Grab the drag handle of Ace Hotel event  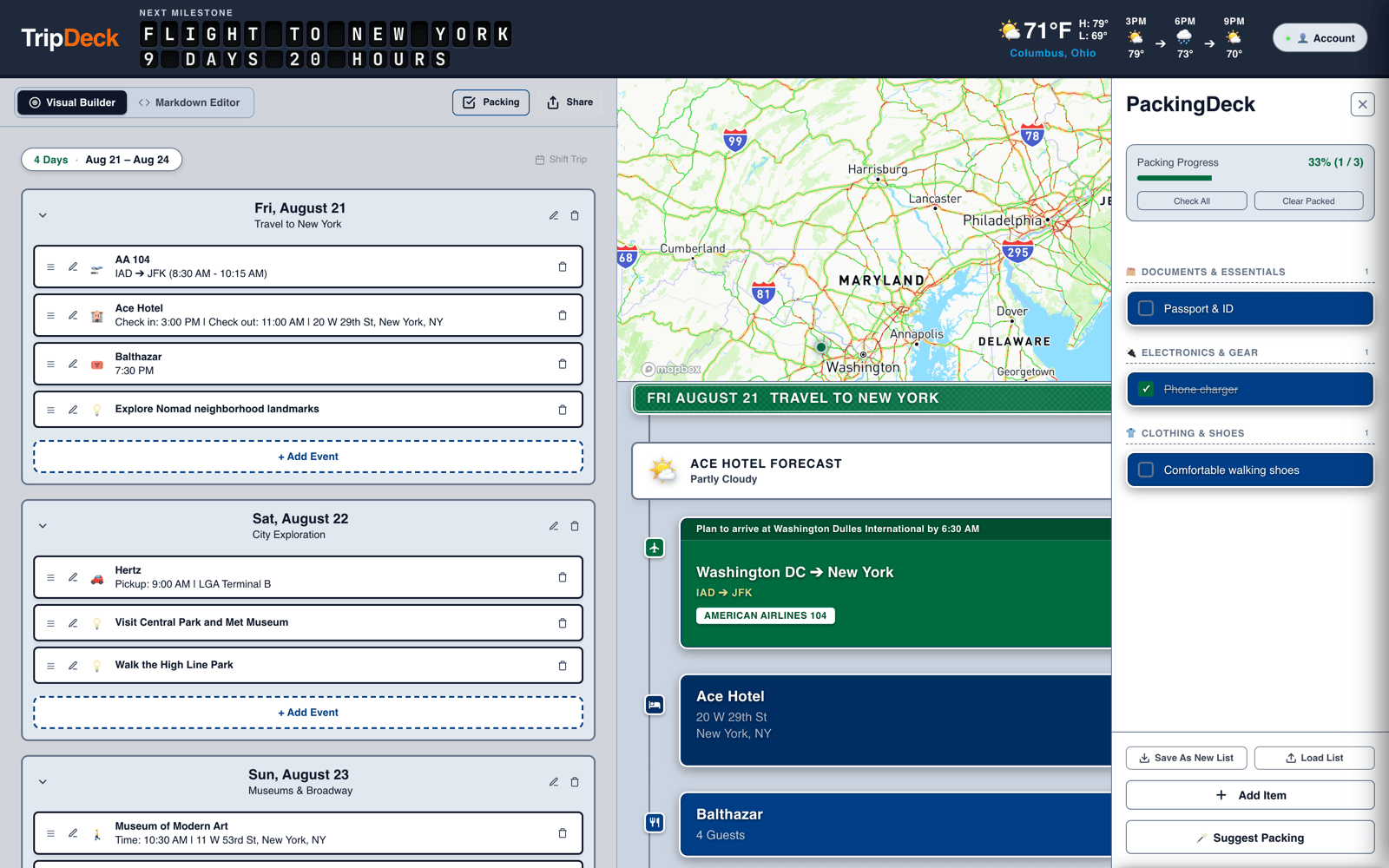tap(50, 315)
